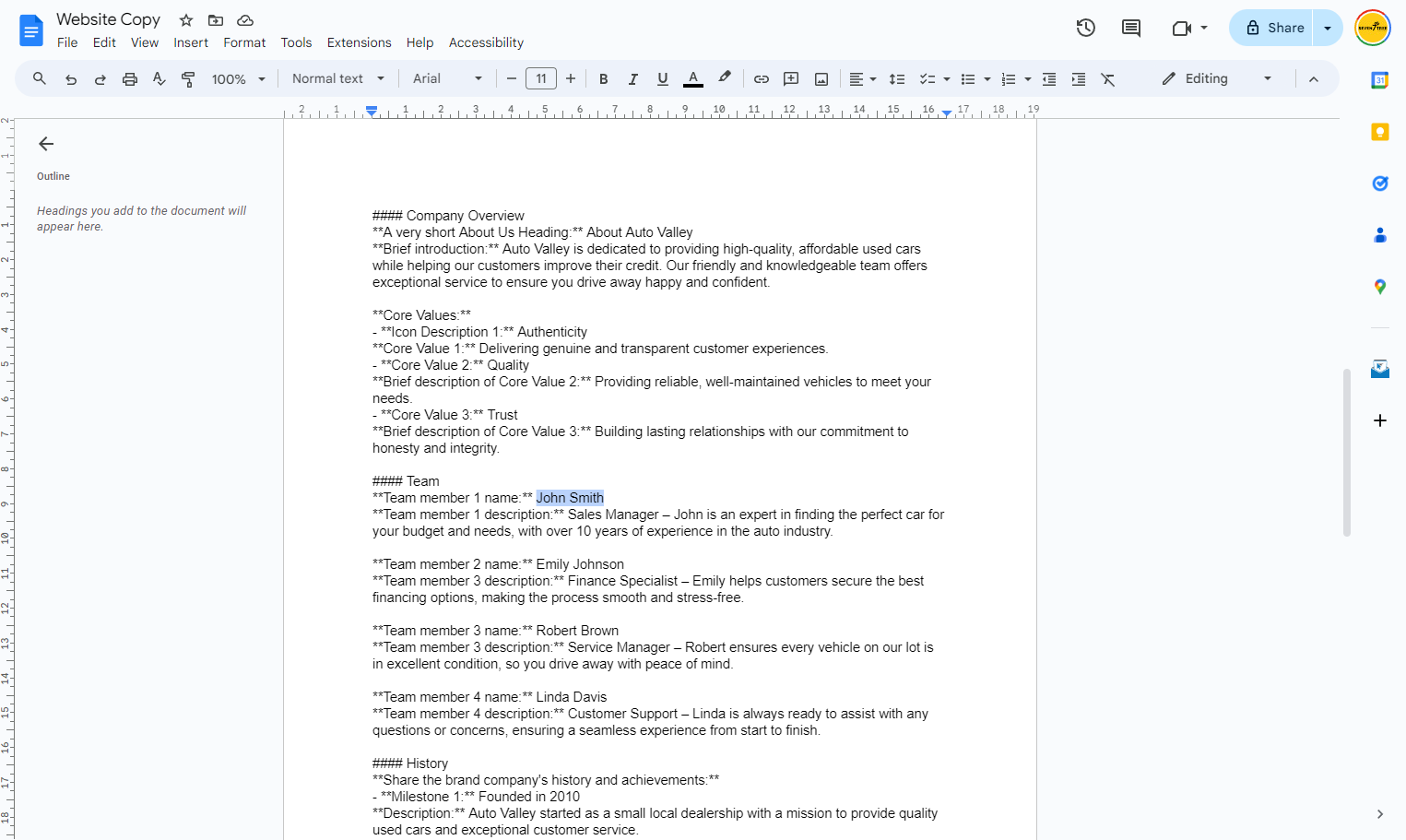Print the document

point(130,79)
